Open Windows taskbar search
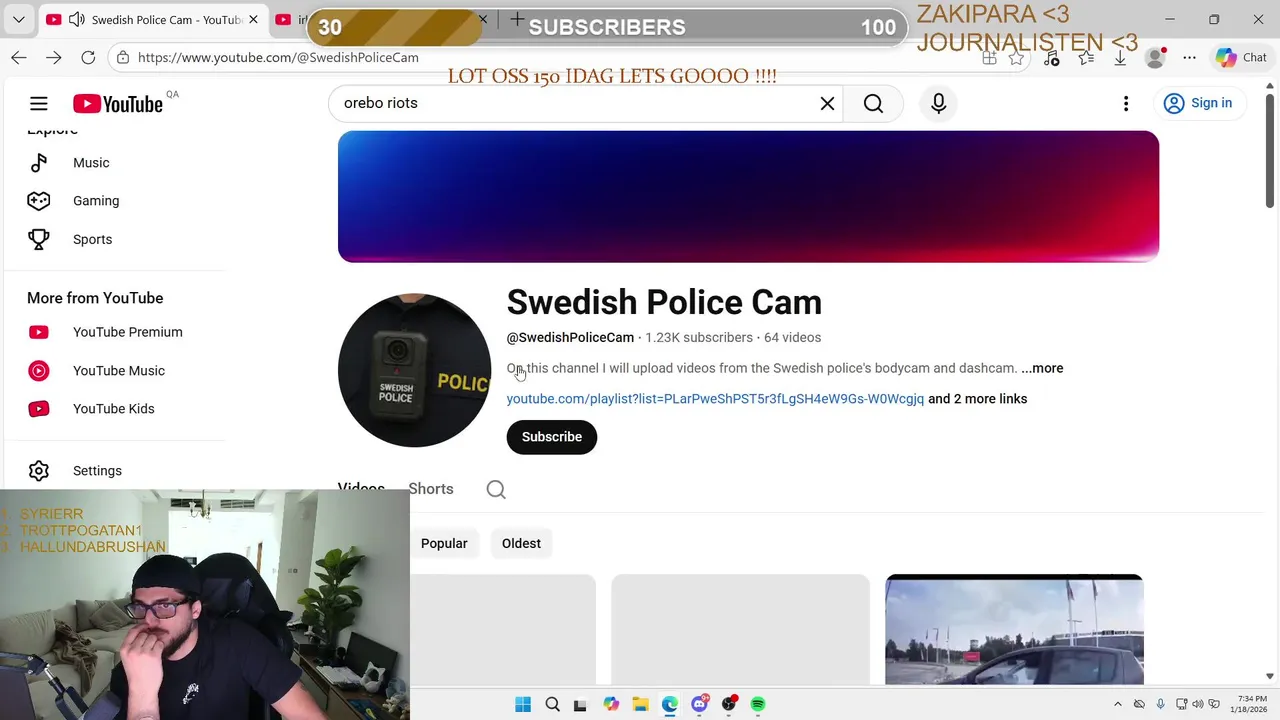The height and width of the screenshot is (720, 1280). [x=552, y=704]
